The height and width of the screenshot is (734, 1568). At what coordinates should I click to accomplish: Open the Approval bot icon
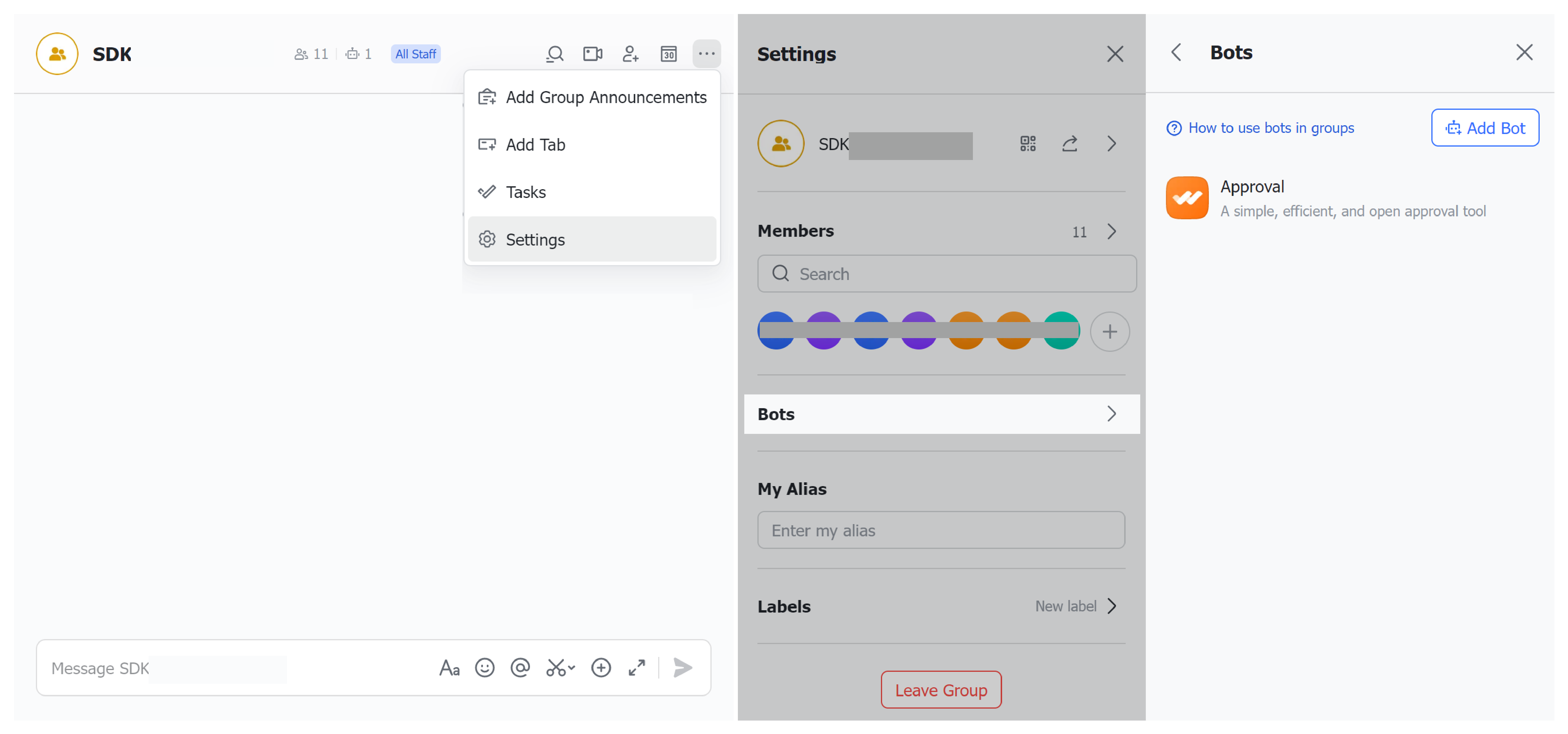point(1186,198)
